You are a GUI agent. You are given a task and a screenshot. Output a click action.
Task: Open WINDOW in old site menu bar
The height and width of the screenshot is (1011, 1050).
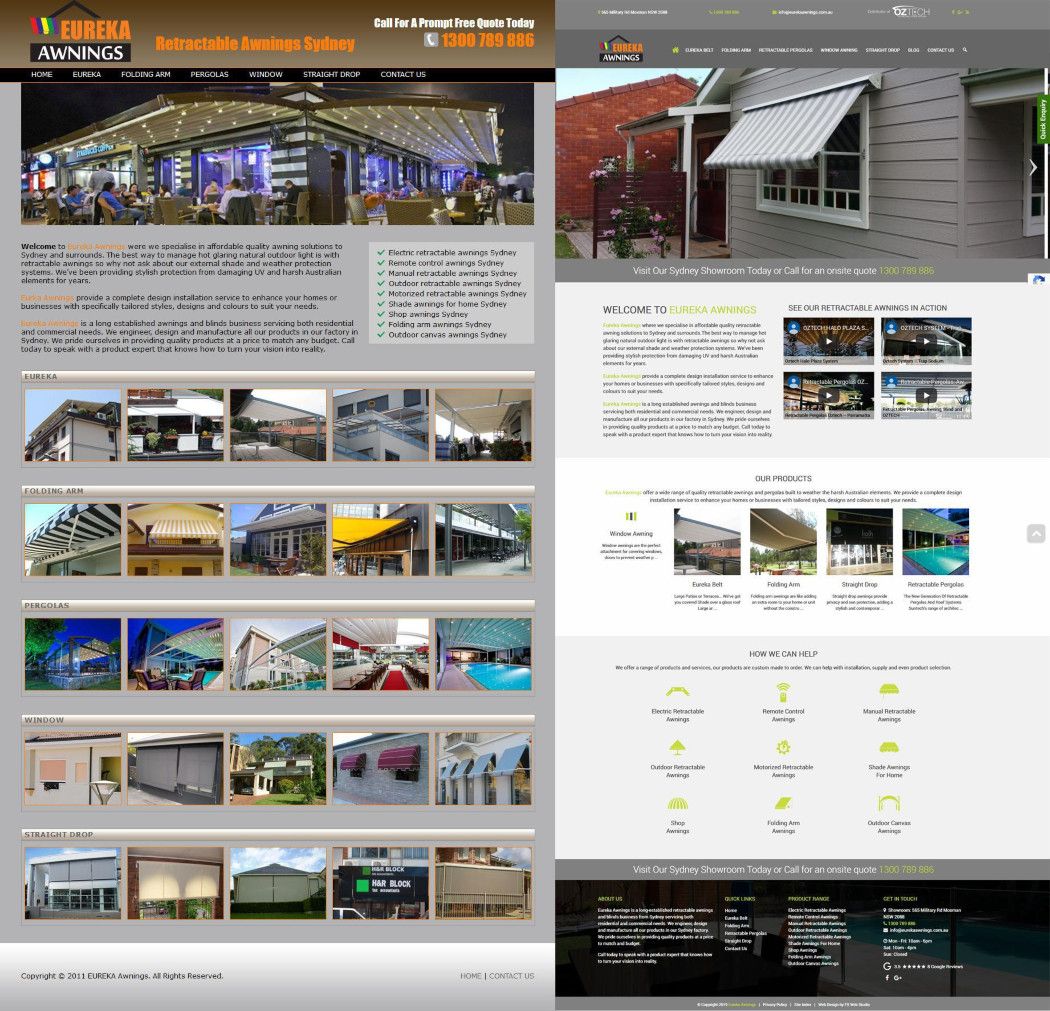pos(266,74)
